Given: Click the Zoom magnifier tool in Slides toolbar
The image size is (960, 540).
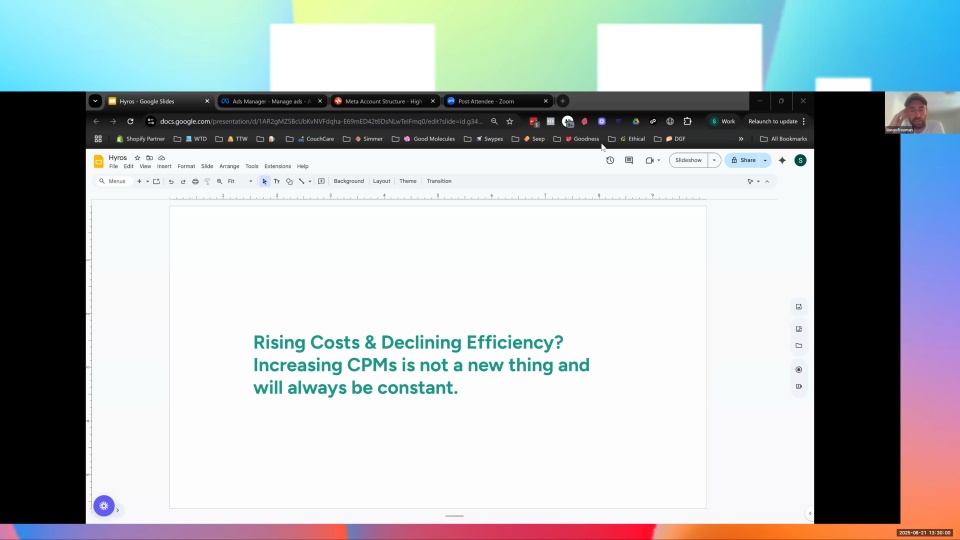Looking at the screenshot, I should (219, 181).
